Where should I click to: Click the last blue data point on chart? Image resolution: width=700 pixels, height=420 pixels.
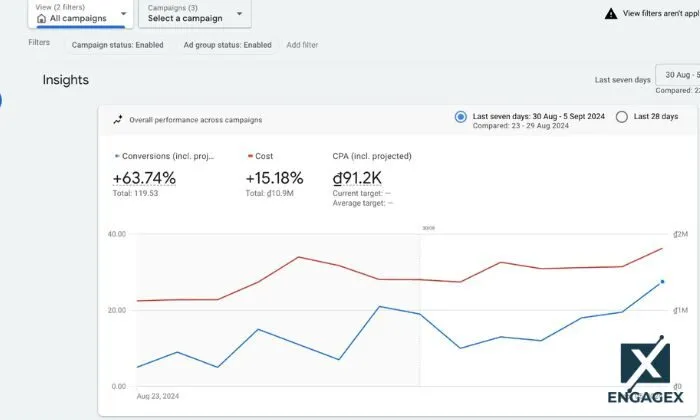click(x=662, y=282)
